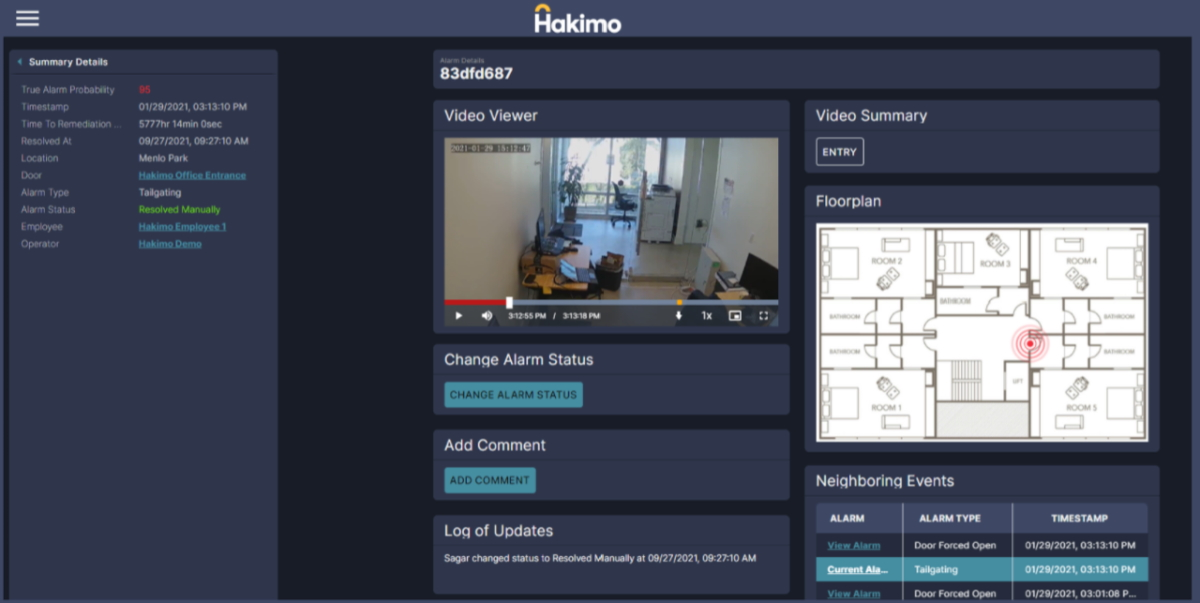Enable picture-in-picture mode on the video

pos(735,315)
